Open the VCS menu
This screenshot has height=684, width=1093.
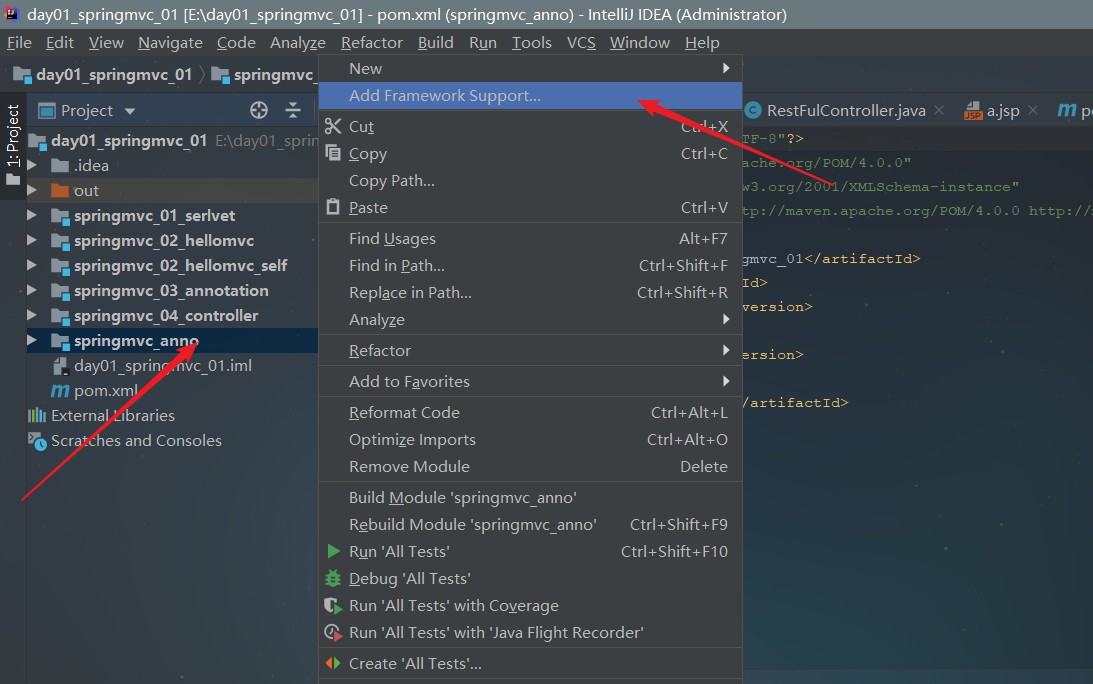pos(581,43)
